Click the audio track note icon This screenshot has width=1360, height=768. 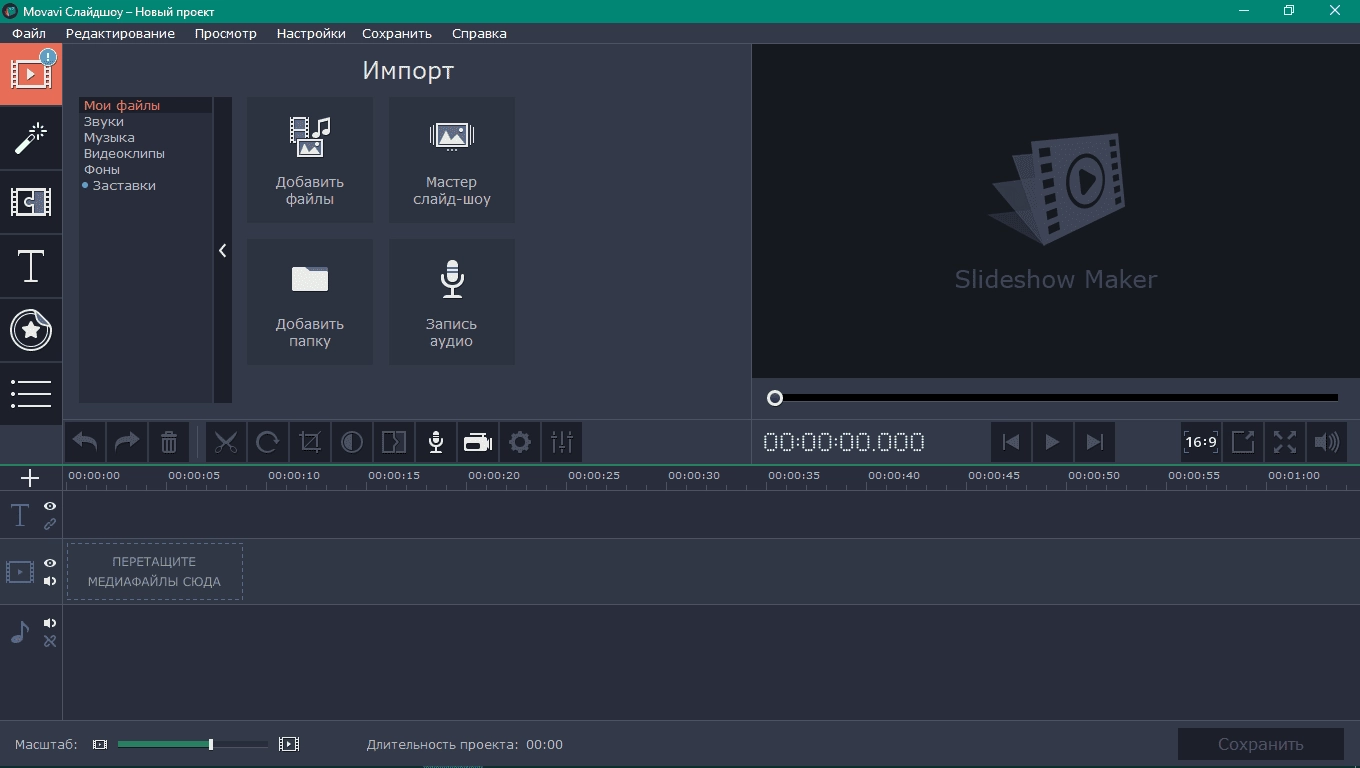point(20,632)
